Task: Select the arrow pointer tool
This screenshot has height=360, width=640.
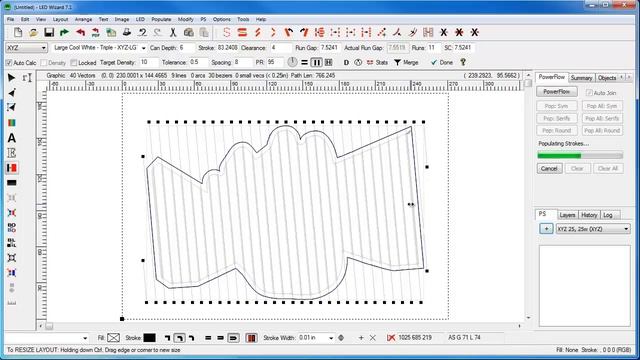Action: click(11, 78)
